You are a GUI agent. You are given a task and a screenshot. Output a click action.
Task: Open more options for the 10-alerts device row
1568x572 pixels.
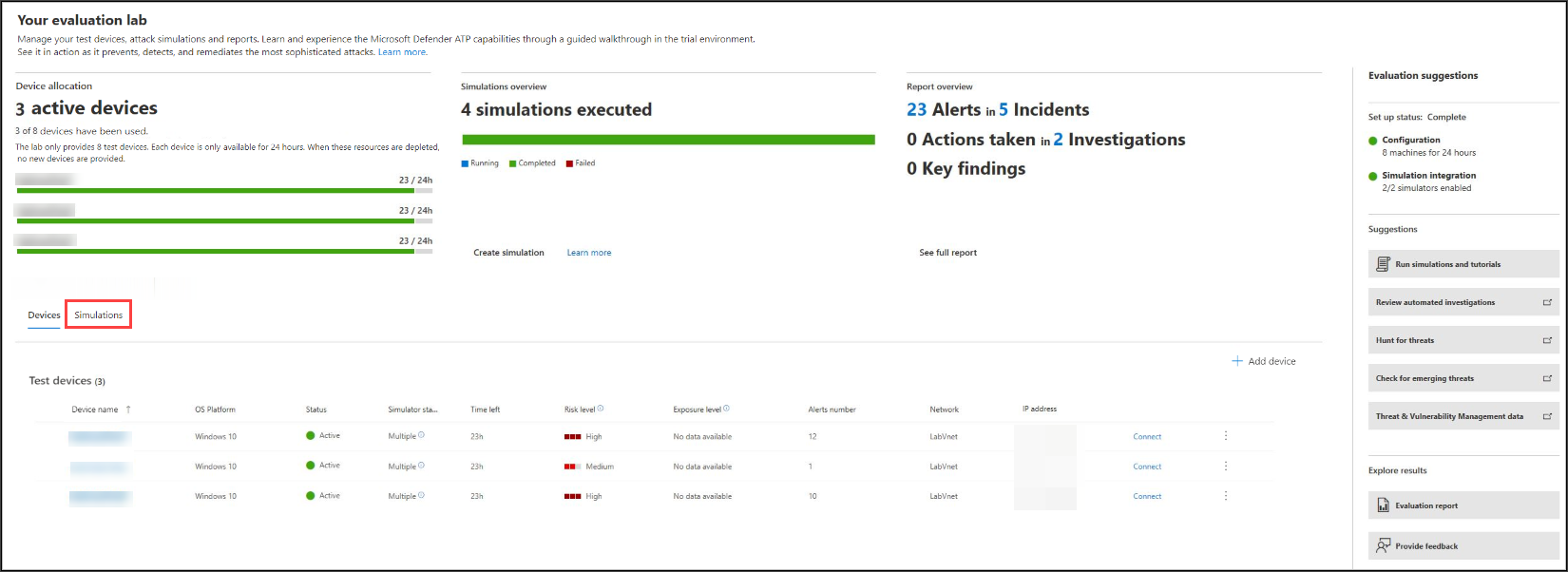1226,496
